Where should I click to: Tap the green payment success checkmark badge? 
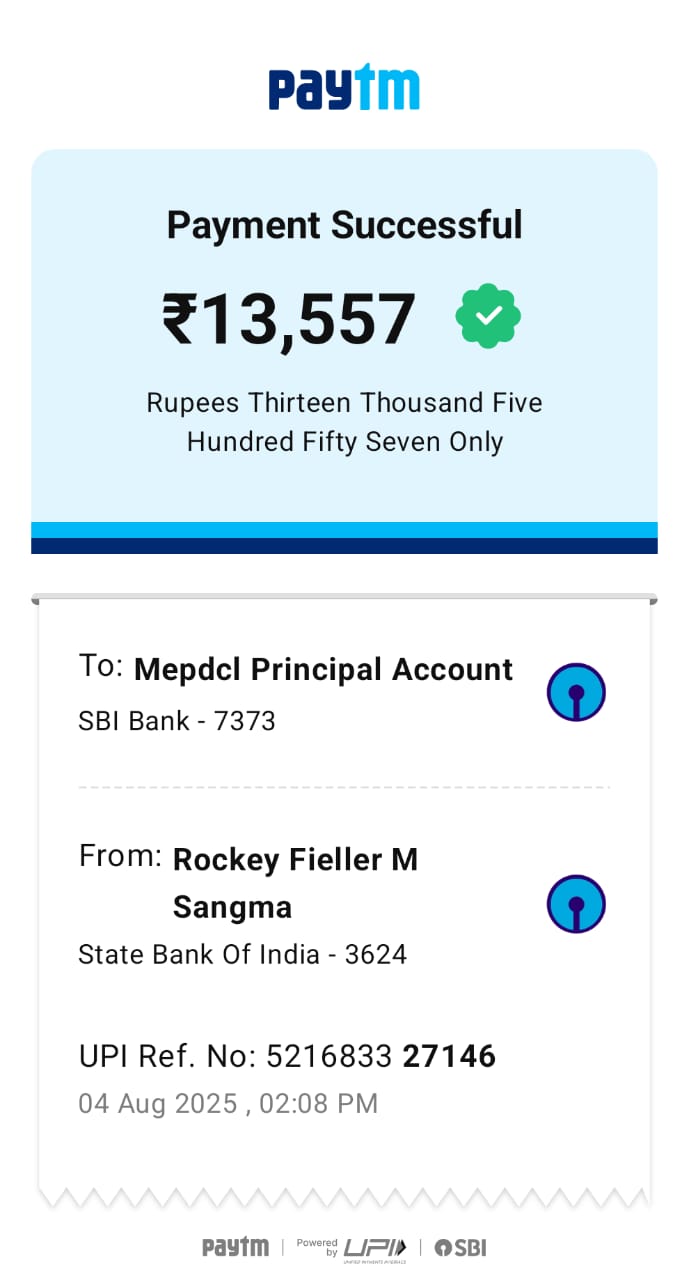point(488,316)
